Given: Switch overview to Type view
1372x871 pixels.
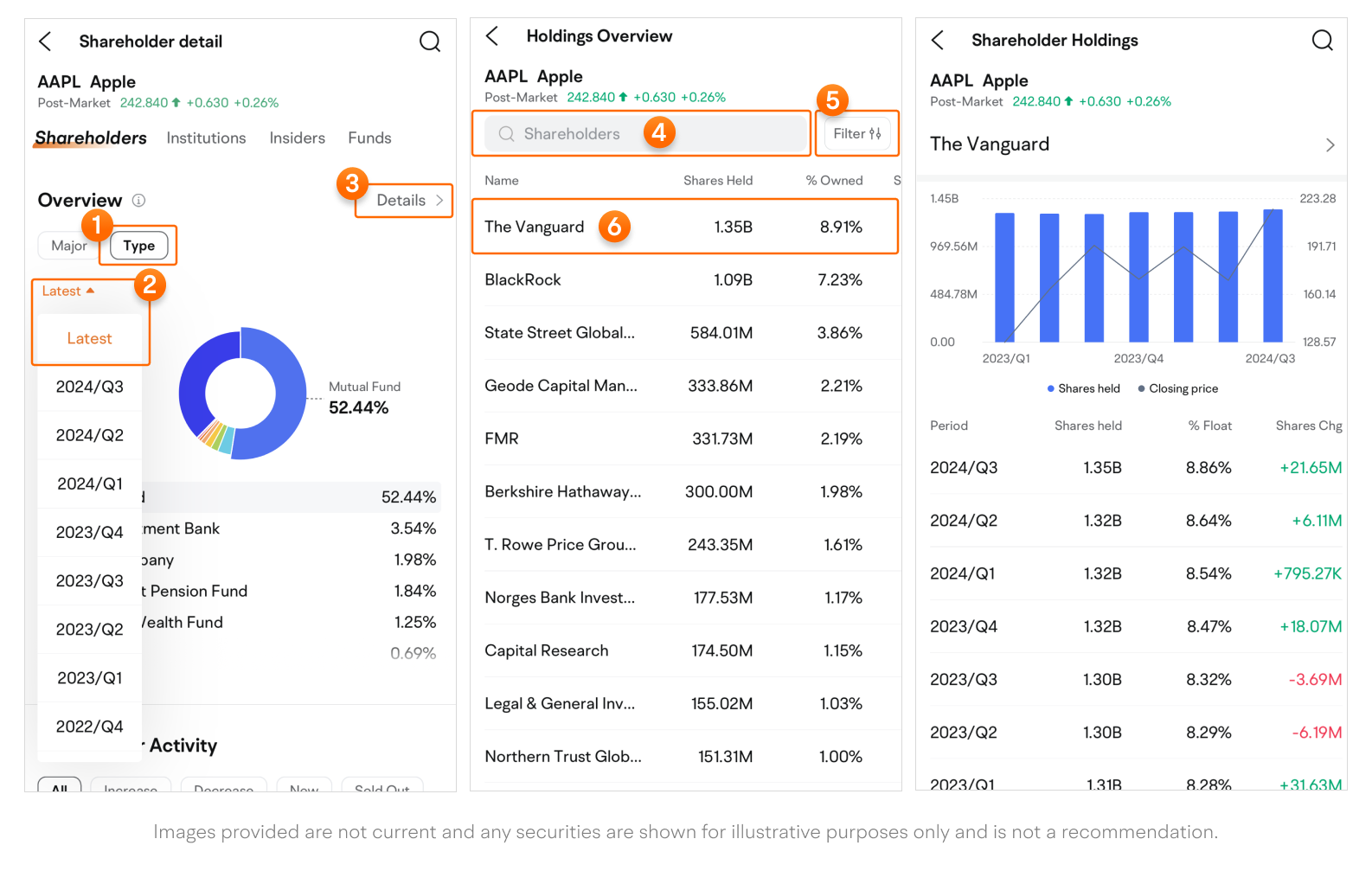Looking at the screenshot, I should pyautogui.click(x=138, y=246).
